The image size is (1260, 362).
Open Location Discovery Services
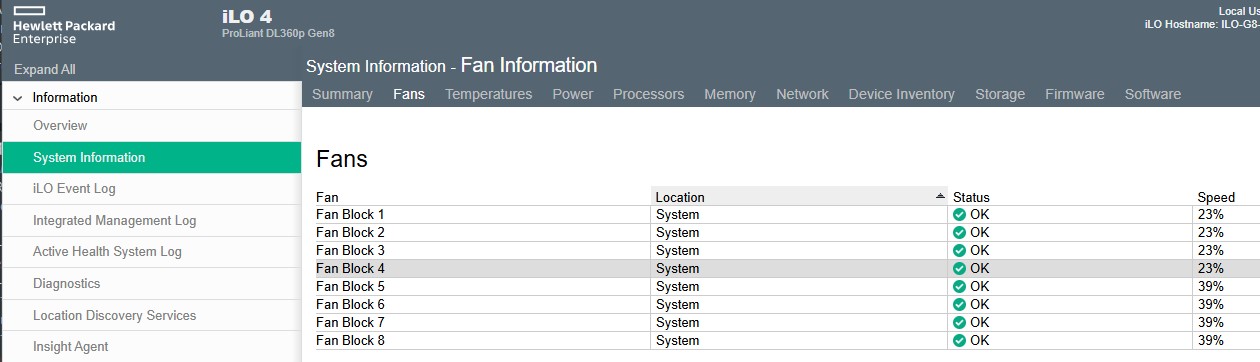[x=151, y=316]
